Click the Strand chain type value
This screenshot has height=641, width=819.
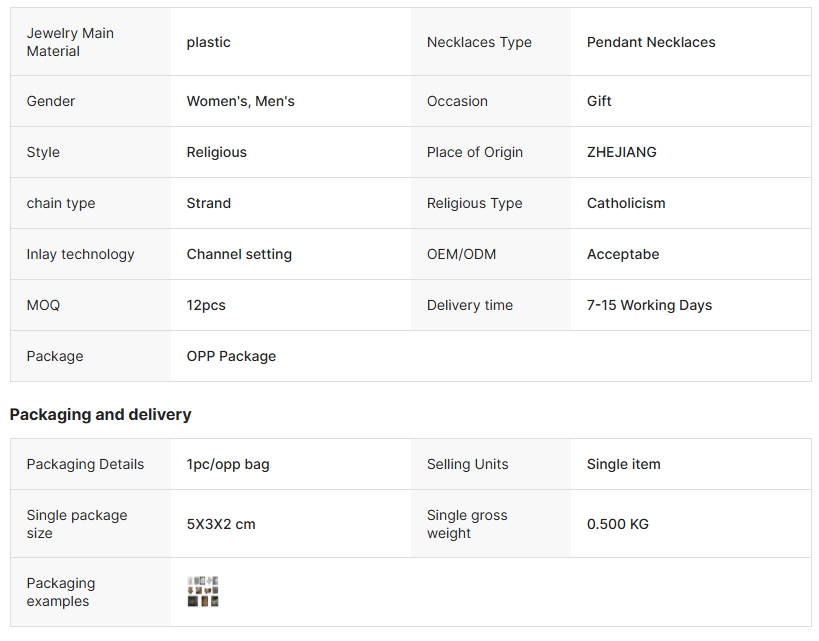pyautogui.click(x=209, y=203)
